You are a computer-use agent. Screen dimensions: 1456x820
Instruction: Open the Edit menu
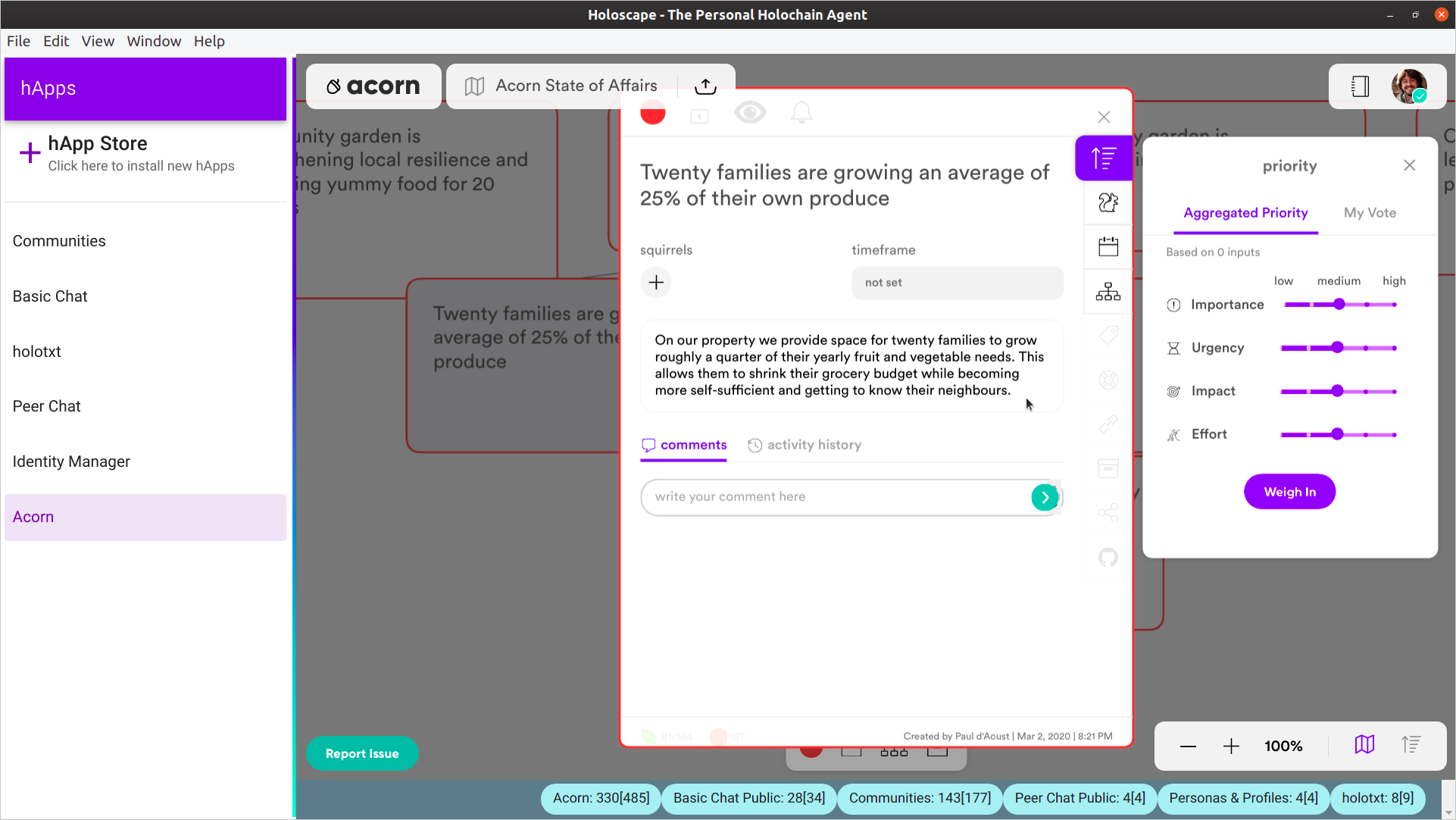point(56,41)
